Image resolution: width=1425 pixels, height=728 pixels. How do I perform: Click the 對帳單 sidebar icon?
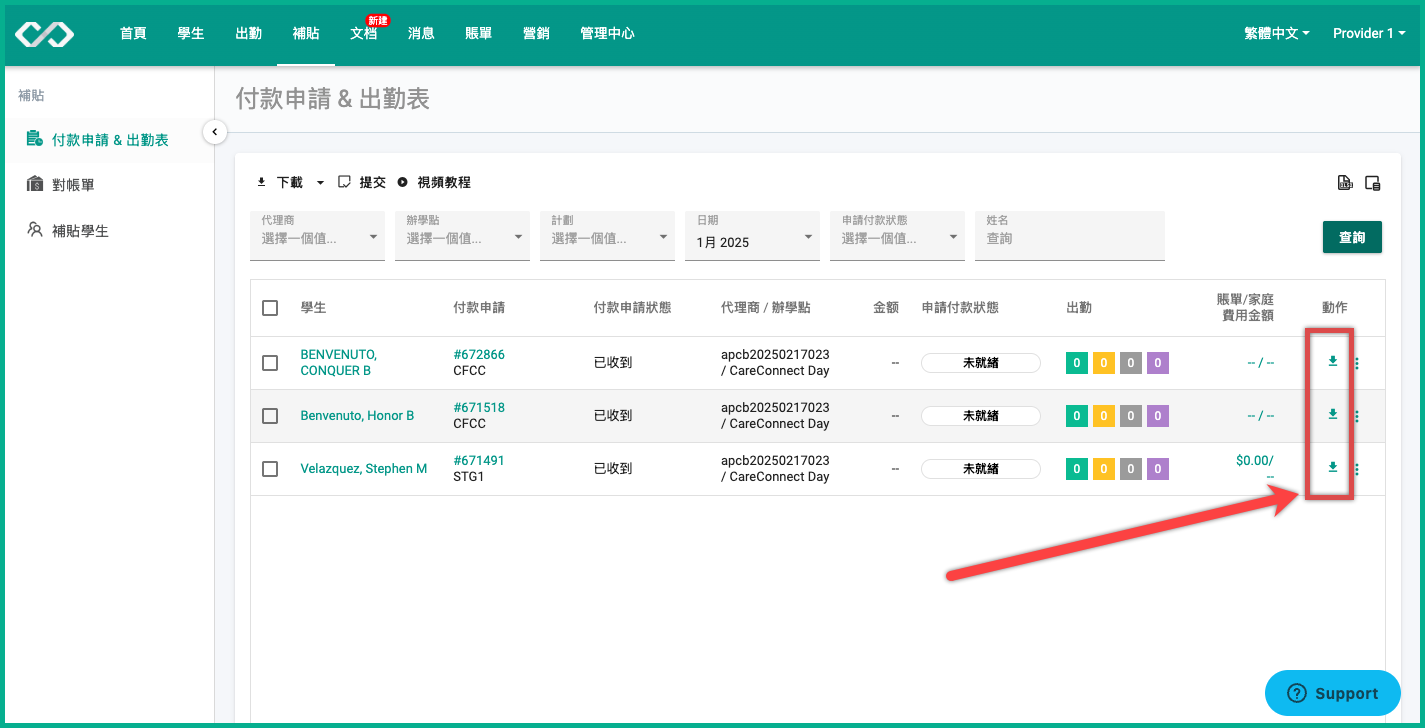coord(35,185)
